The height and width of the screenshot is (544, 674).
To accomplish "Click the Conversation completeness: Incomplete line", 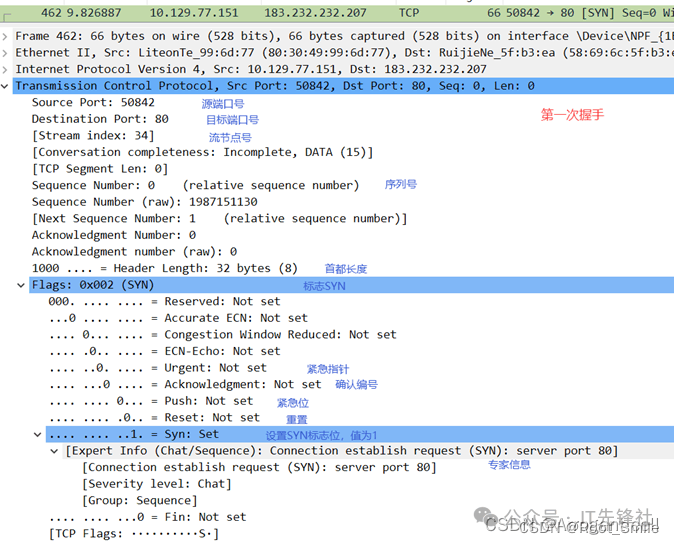I will tap(202, 152).
